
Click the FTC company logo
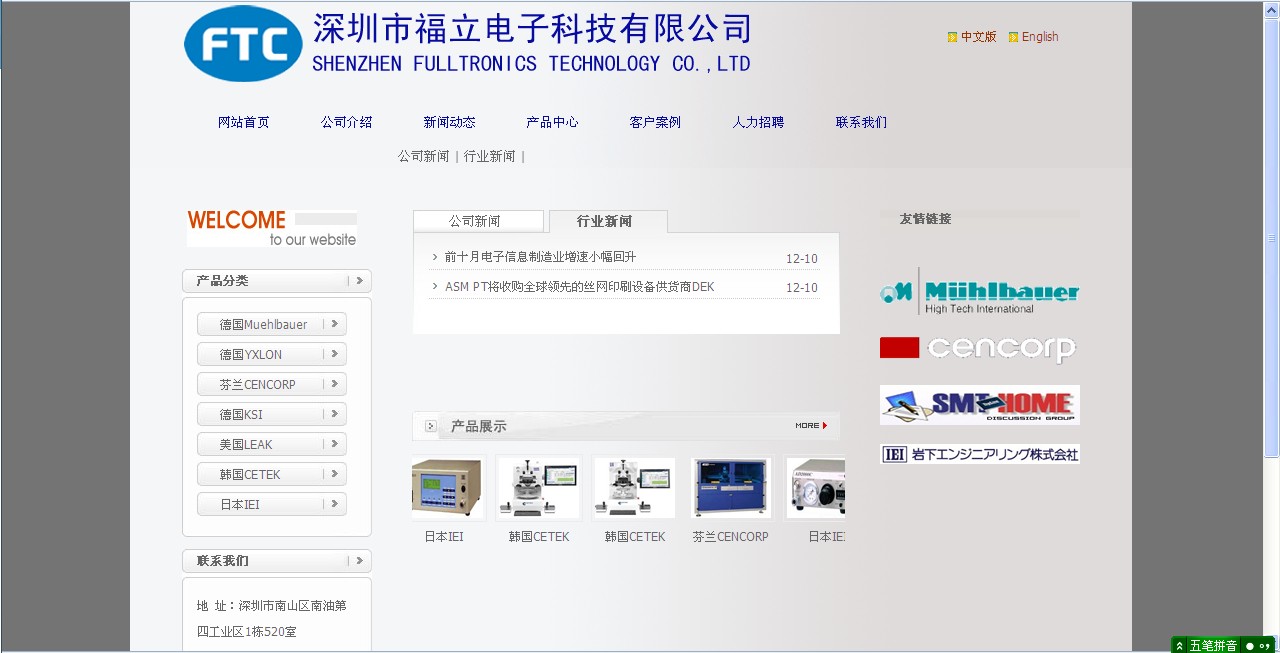tap(243, 44)
